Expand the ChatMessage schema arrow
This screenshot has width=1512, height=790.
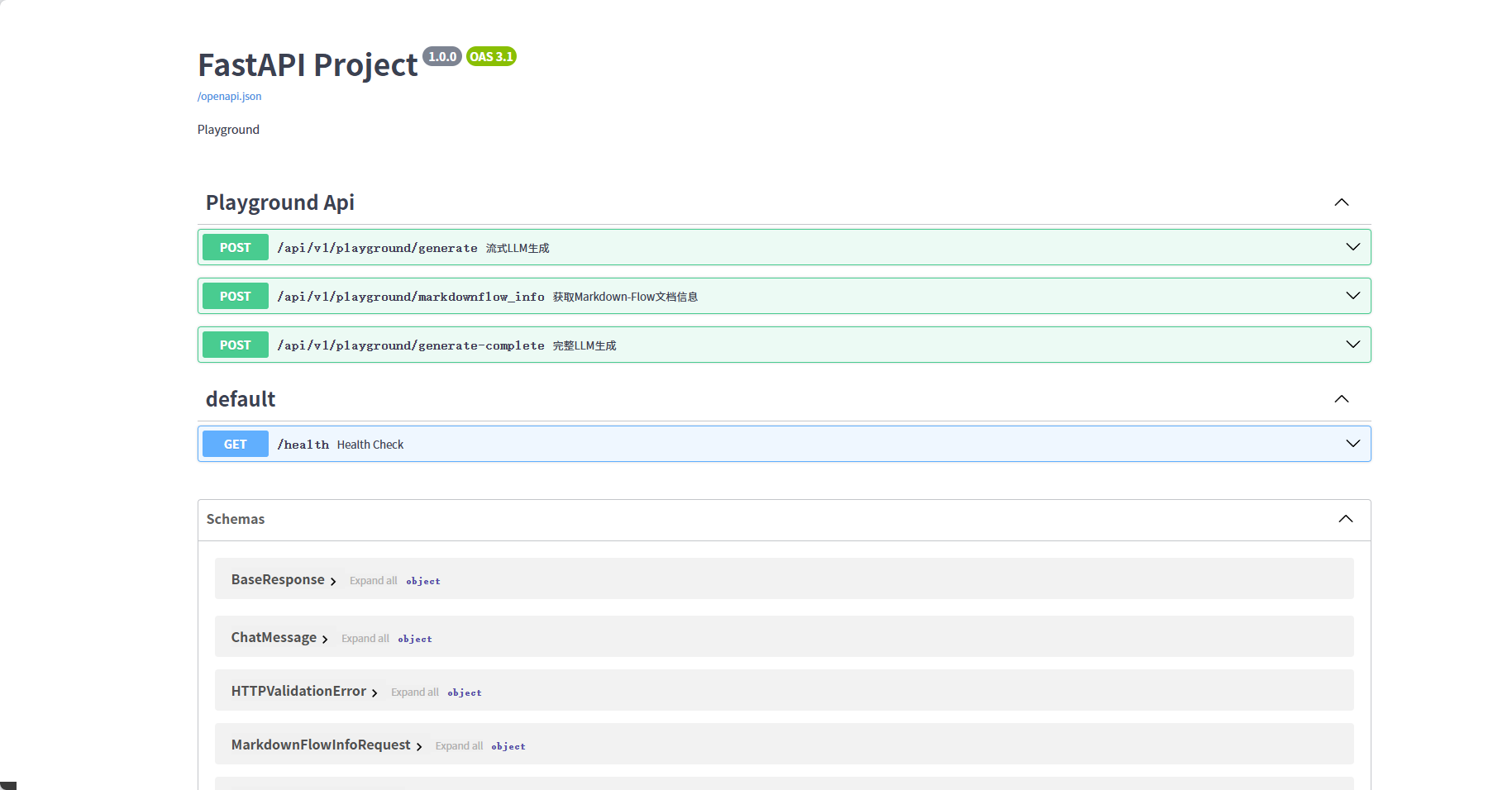pyautogui.click(x=325, y=640)
